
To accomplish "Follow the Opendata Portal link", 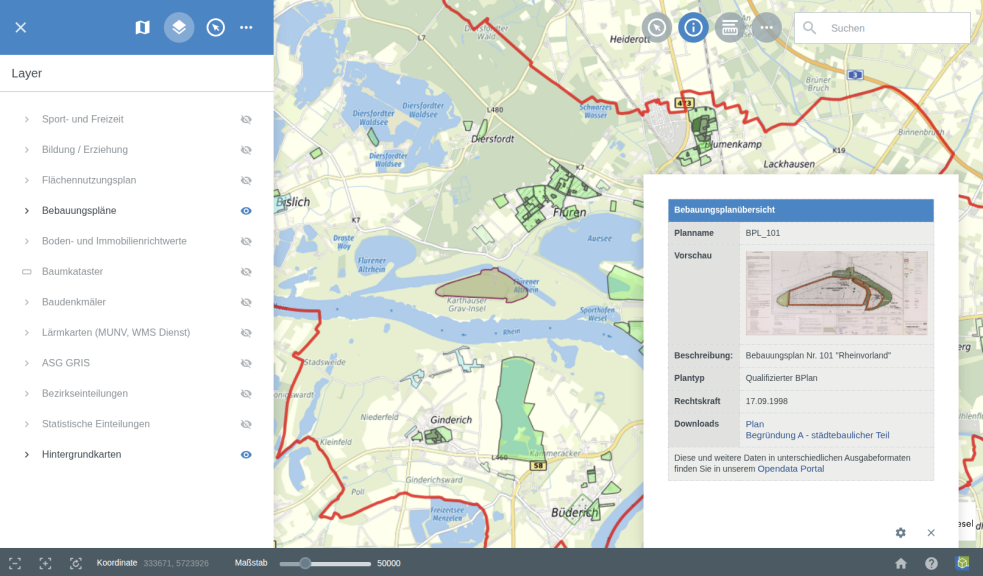I will [790, 469].
